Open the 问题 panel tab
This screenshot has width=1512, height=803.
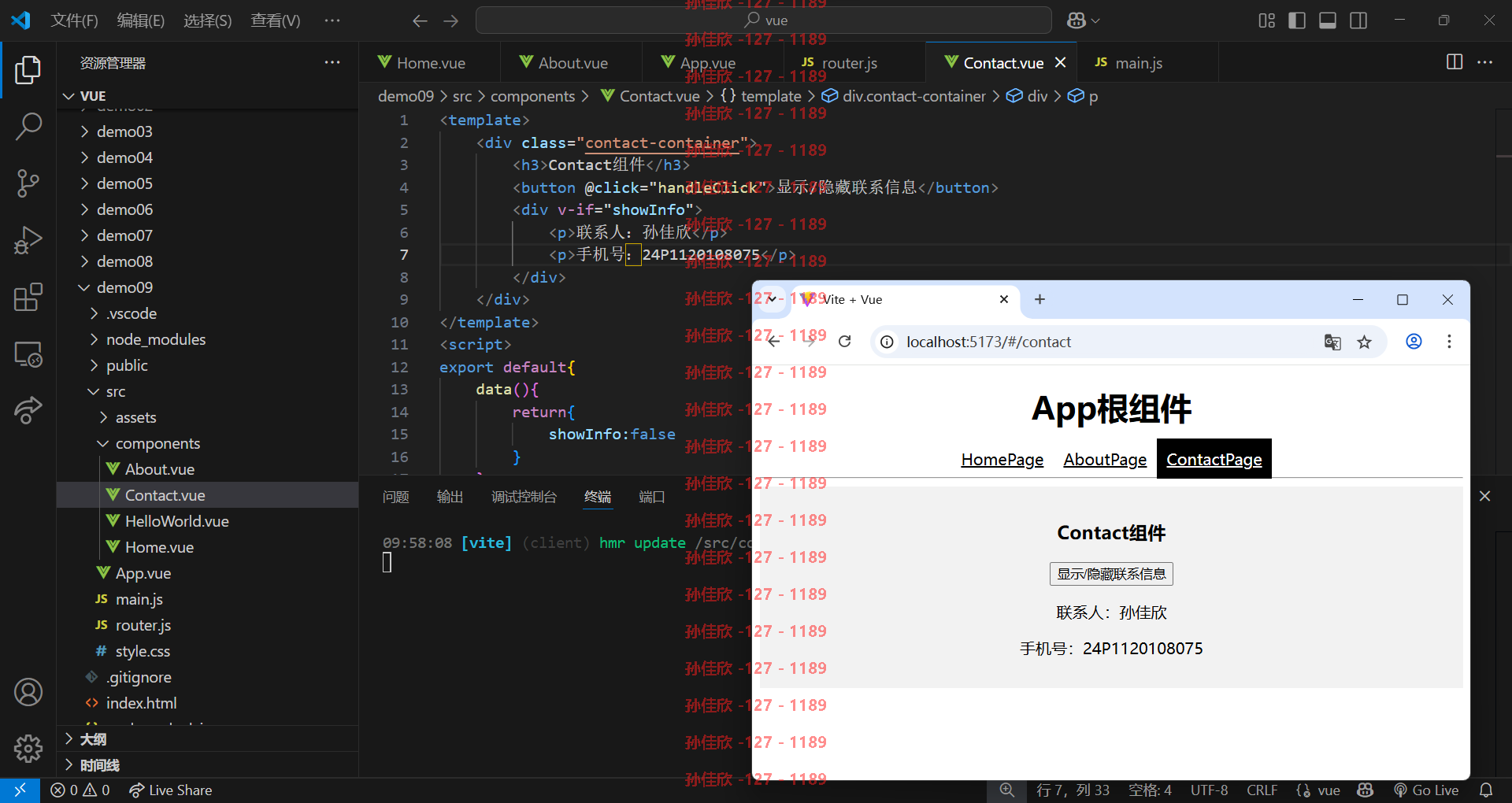[x=396, y=497]
